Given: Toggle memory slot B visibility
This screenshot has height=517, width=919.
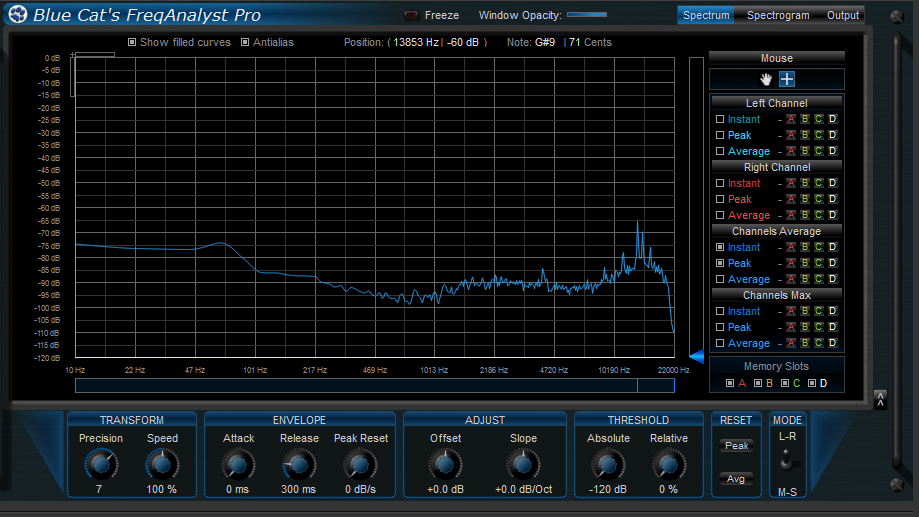Looking at the screenshot, I should tap(757, 383).
